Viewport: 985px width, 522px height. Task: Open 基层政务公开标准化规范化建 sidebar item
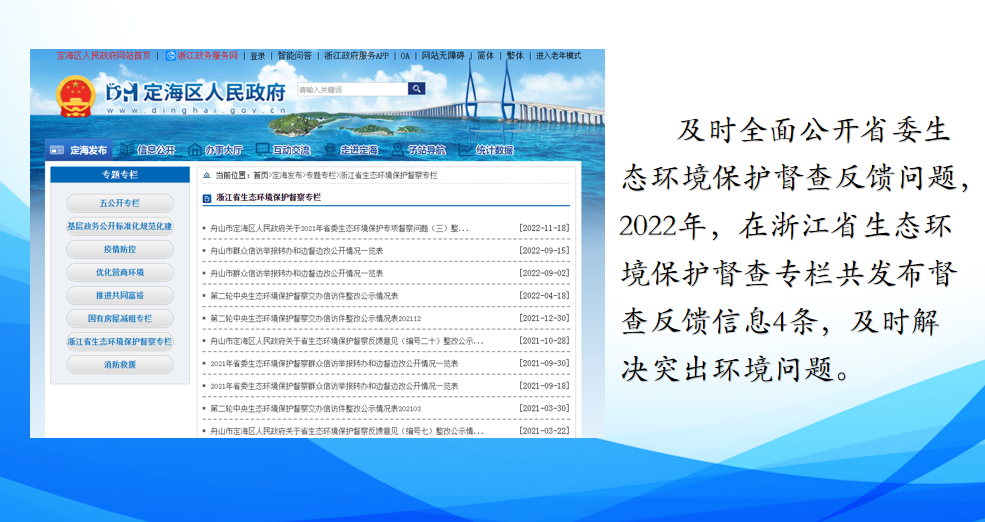coord(119,226)
